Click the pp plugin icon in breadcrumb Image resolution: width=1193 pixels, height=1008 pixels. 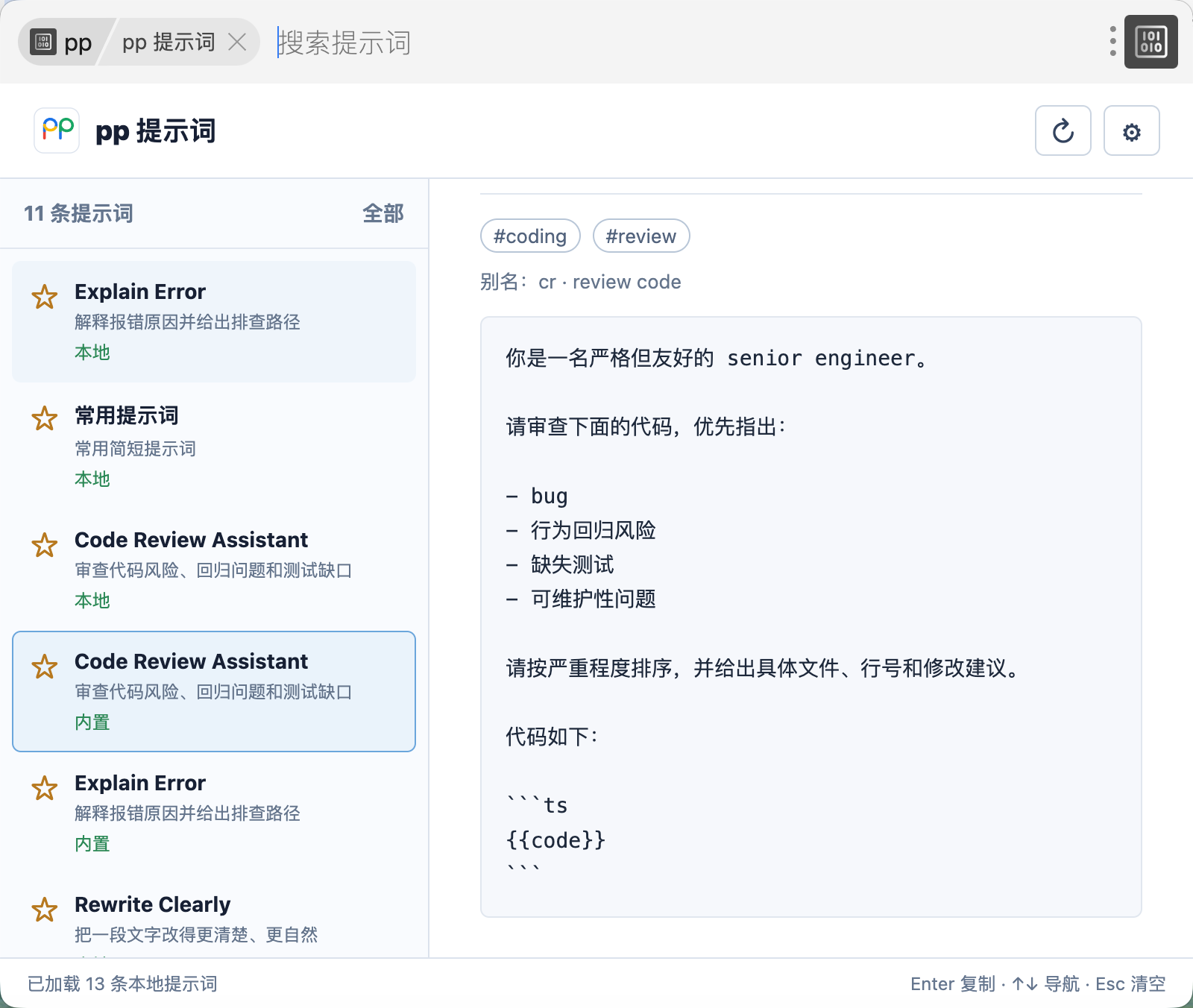(x=43, y=42)
